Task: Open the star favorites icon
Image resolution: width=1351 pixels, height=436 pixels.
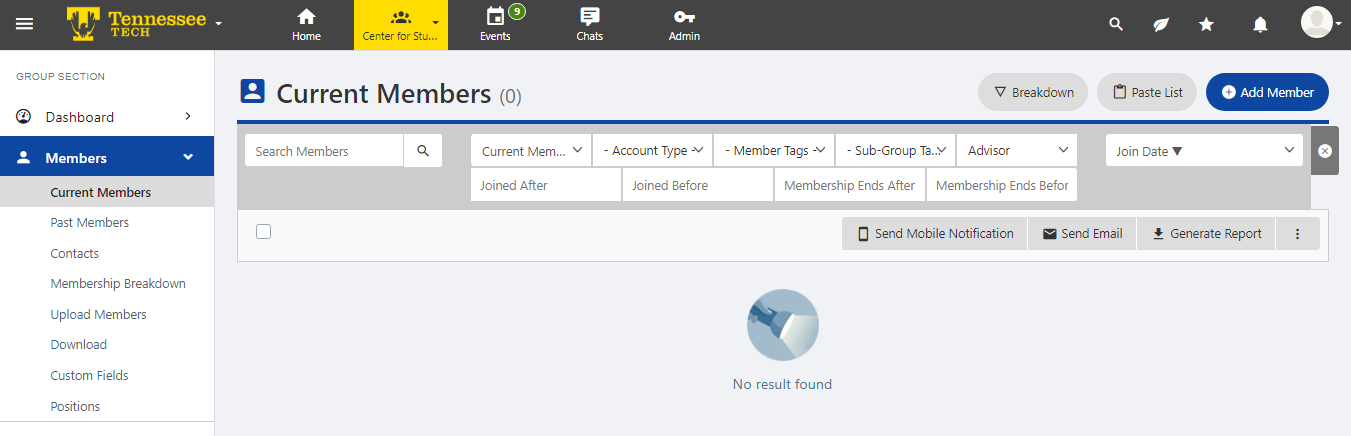Action: pos(1207,24)
